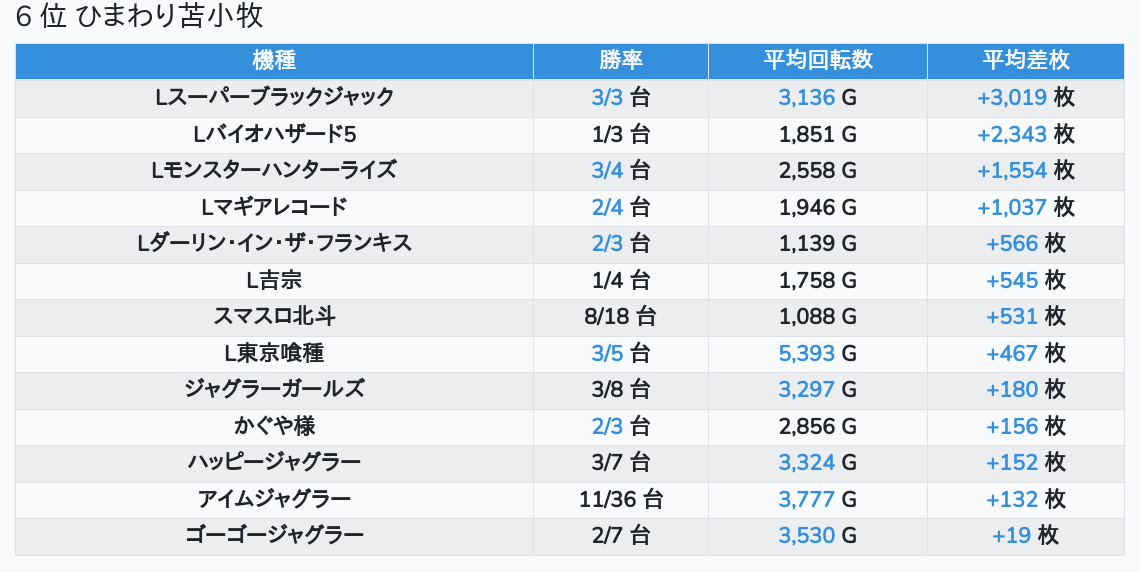Click the ジャグラーガールズ machine name
Image resolution: width=1140 pixels, height=572 pixels.
tap(274, 389)
